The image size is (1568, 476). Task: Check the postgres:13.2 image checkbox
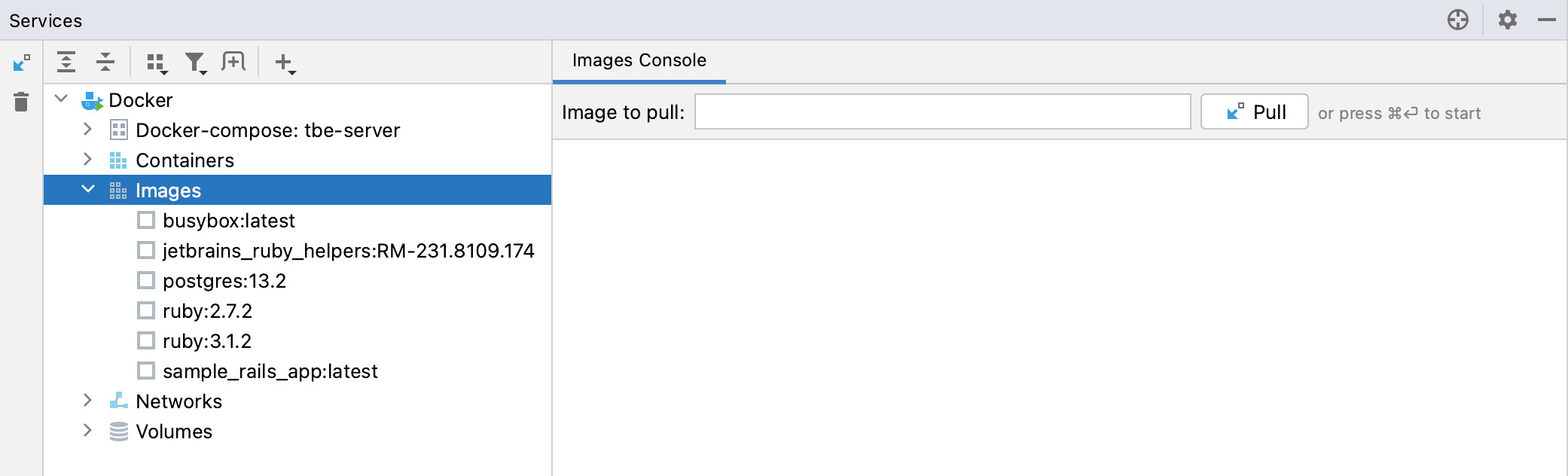(145, 280)
